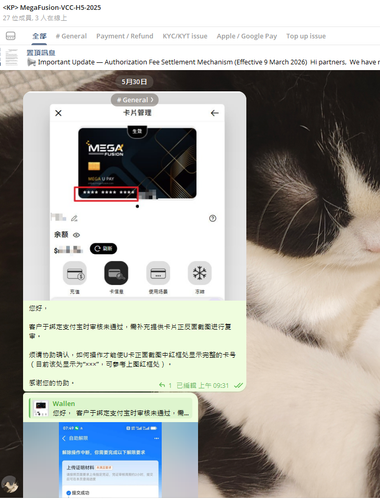Click the sender avatar near the bottom
This screenshot has height=500, width=380.
point(10,484)
